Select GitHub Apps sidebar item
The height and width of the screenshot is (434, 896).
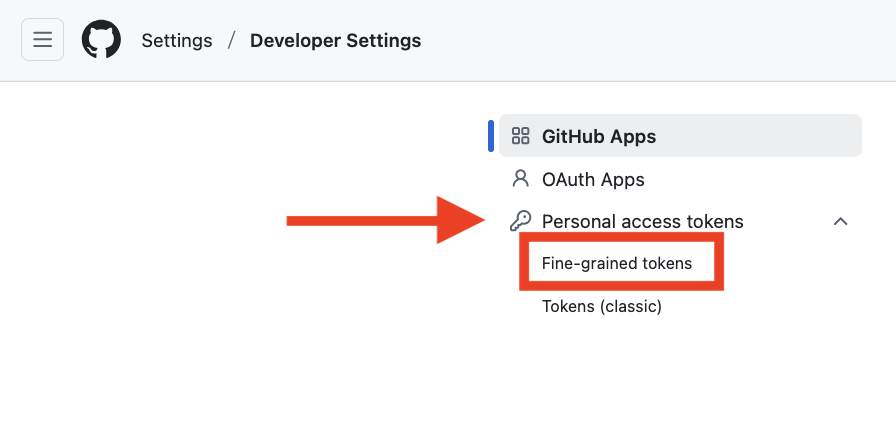680,136
